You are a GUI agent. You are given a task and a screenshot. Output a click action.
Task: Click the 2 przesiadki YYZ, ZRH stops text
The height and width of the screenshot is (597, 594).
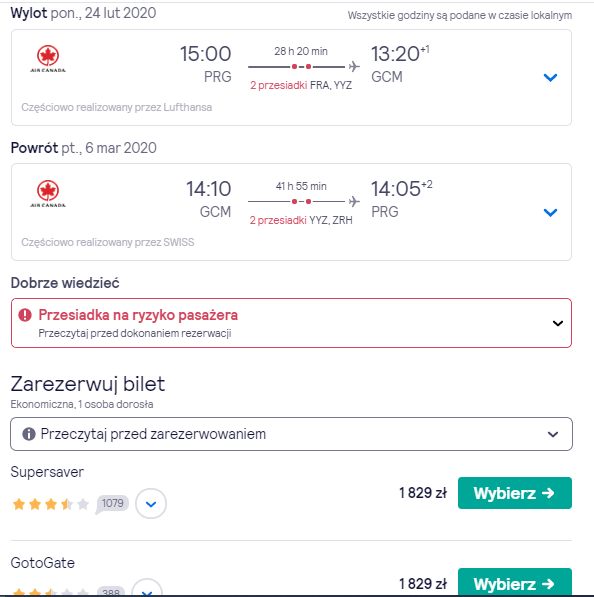coord(301,220)
